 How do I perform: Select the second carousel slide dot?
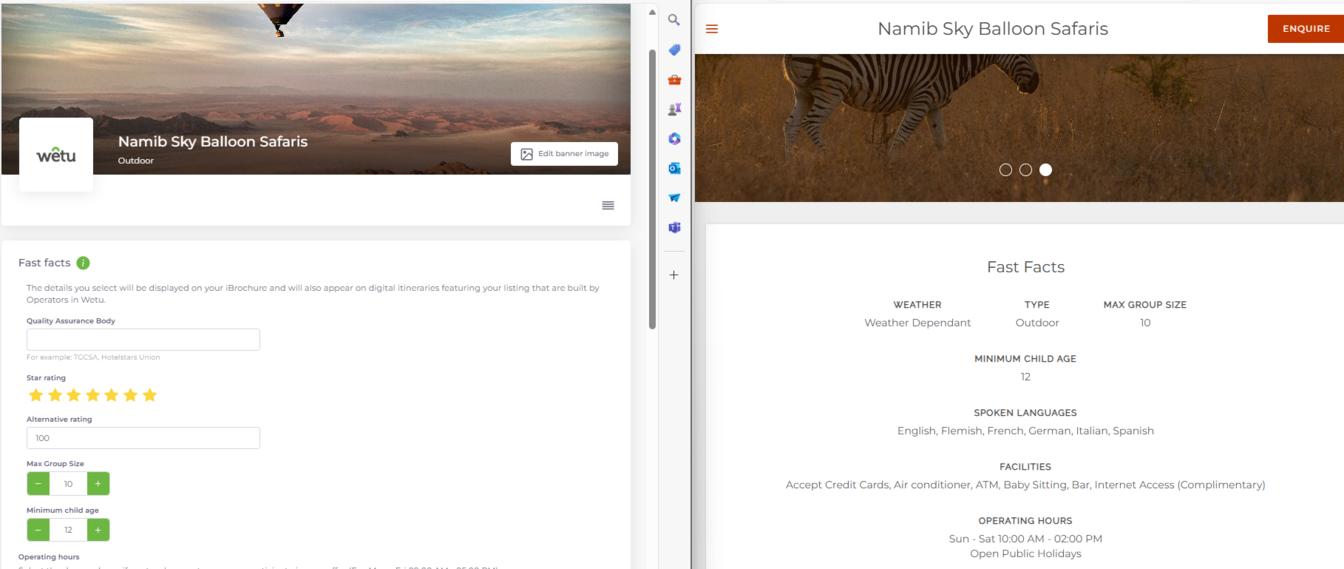[x=1025, y=170]
